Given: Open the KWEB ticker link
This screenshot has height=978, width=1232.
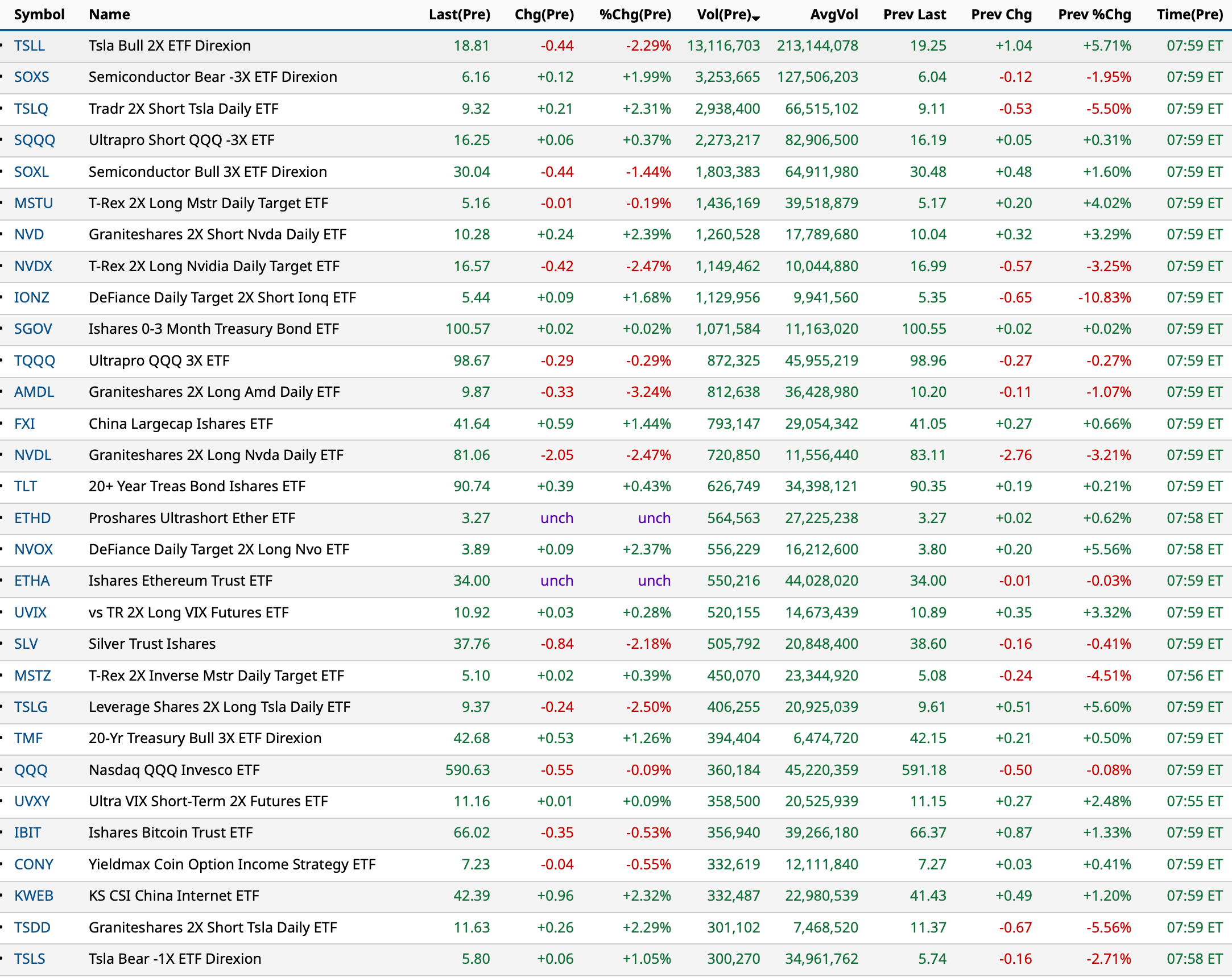Looking at the screenshot, I should click(33, 896).
